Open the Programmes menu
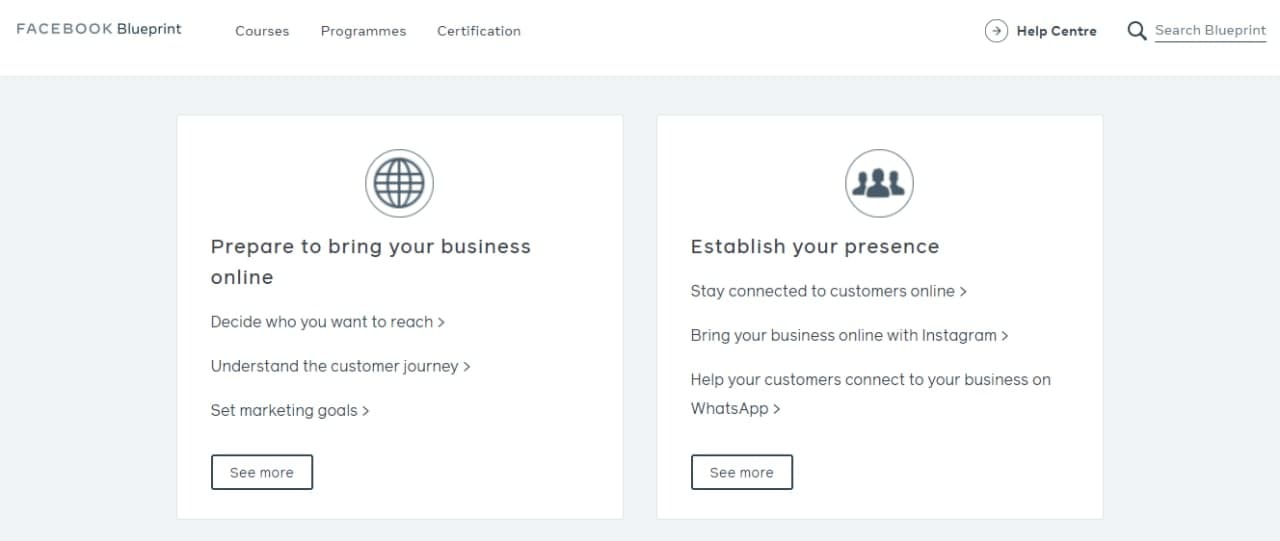This screenshot has height=541, width=1280. pyautogui.click(x=363, y=31)
